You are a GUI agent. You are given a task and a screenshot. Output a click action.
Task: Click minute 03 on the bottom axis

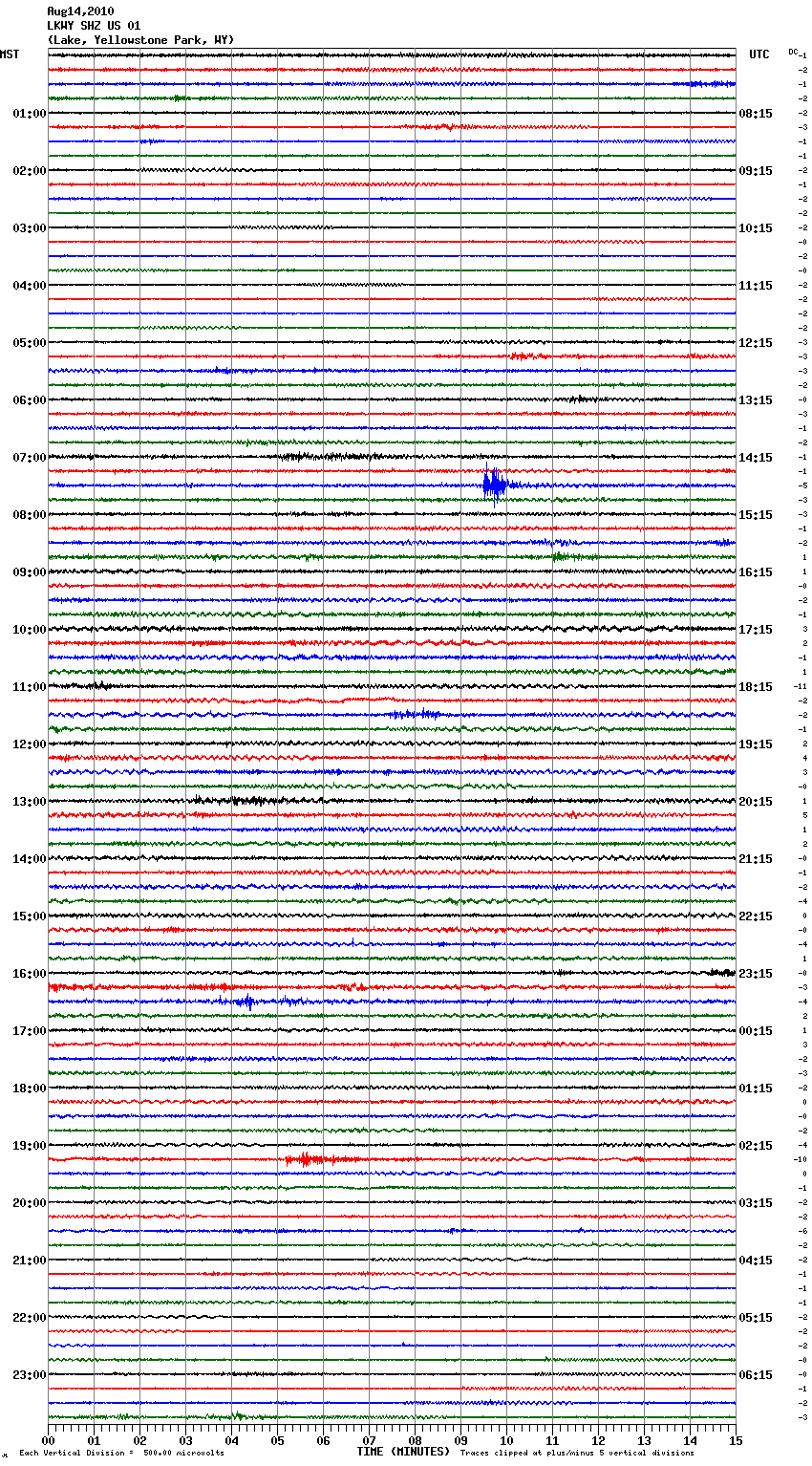[186, 1440]
